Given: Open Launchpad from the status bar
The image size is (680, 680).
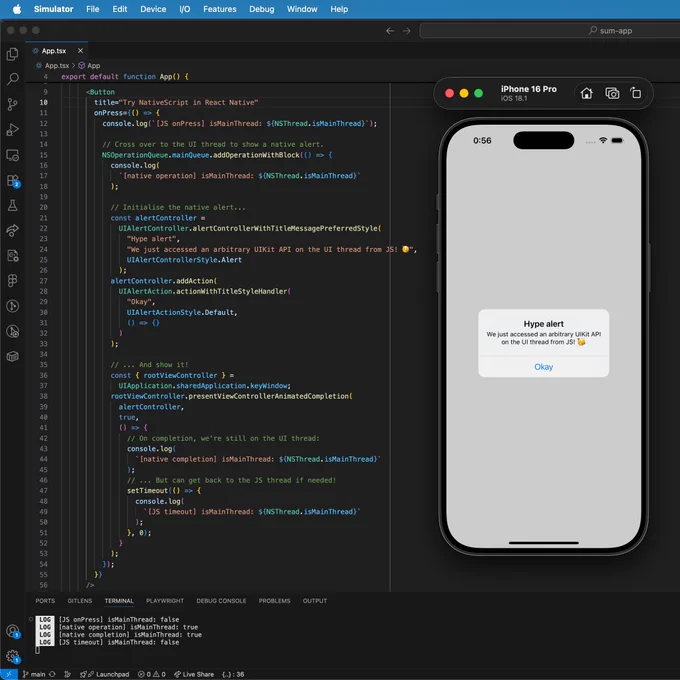Looking at the screenshot, I should [105, 674].
